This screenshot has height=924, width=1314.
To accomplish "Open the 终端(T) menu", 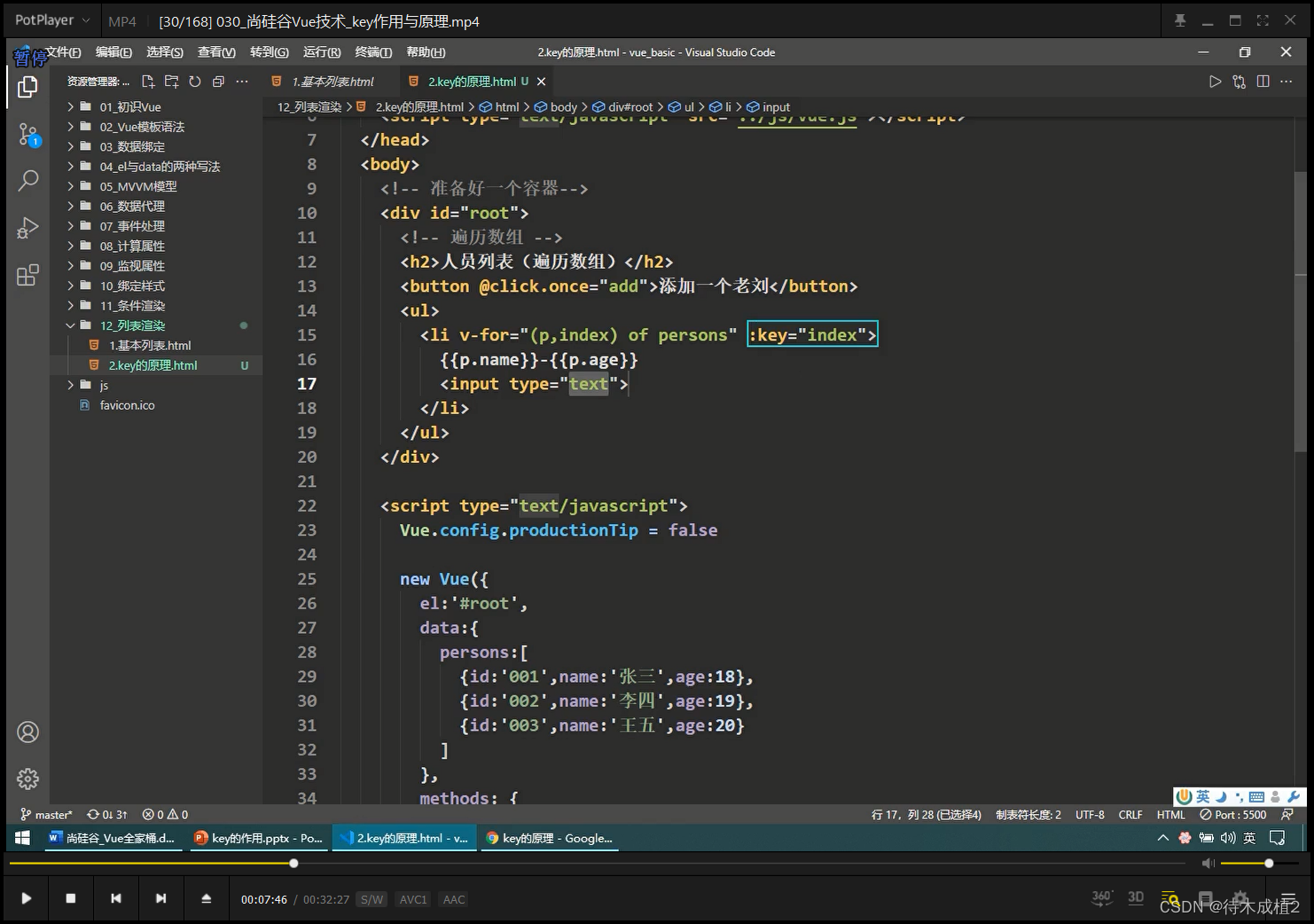I will (x=373, y=52).
